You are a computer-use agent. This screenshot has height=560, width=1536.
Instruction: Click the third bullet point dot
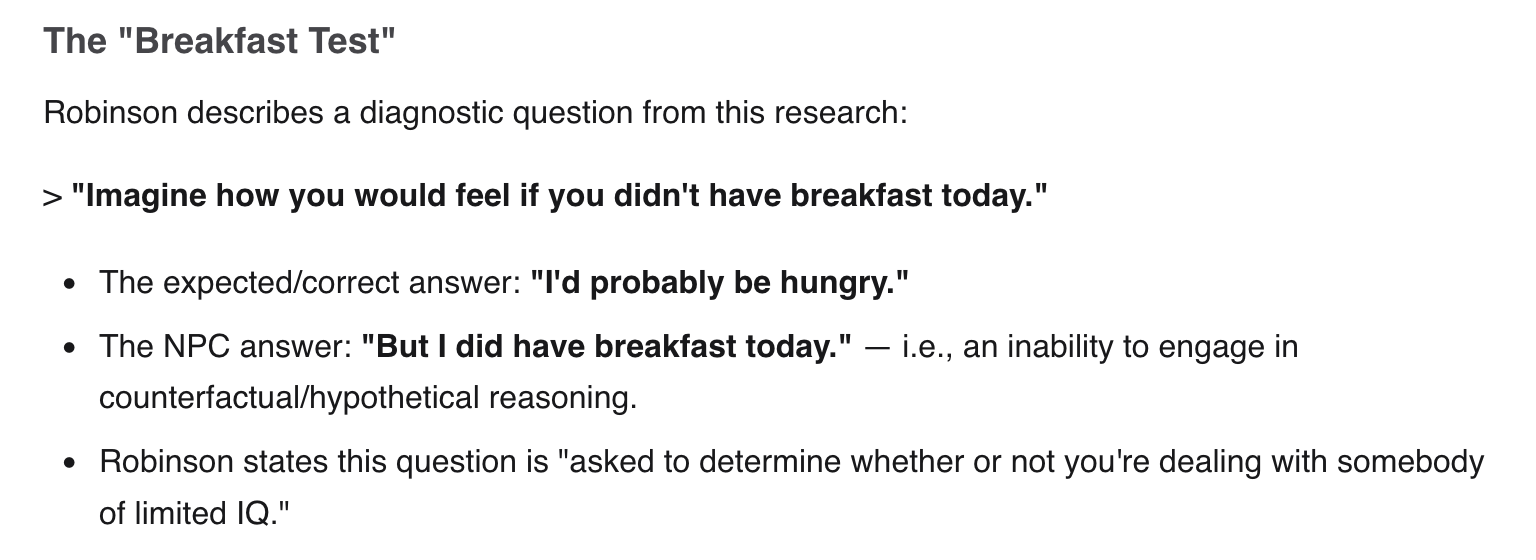(68, 465)
